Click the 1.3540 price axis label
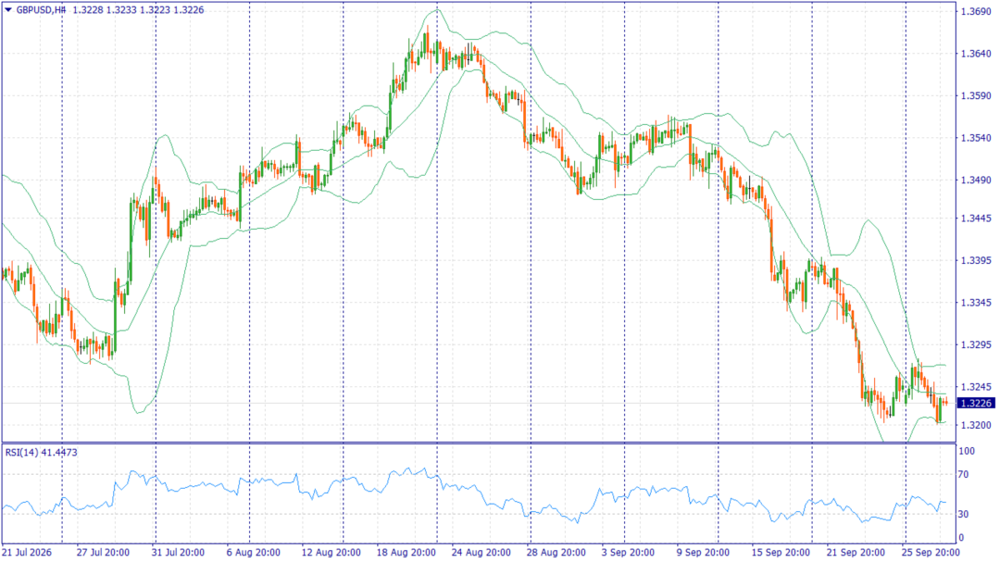Viewport: 1000px width, 562px height. coord(976,138)
